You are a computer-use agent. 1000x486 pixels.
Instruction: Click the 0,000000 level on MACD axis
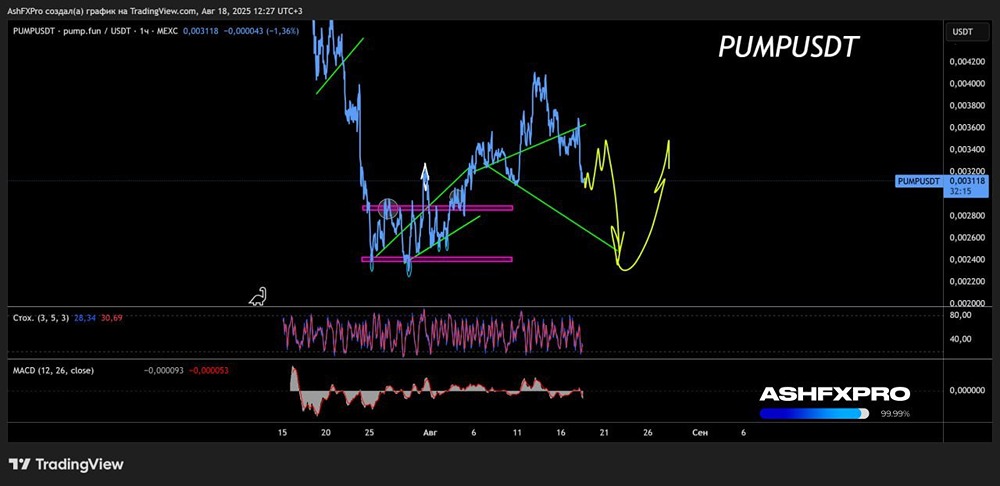[965, 390]
